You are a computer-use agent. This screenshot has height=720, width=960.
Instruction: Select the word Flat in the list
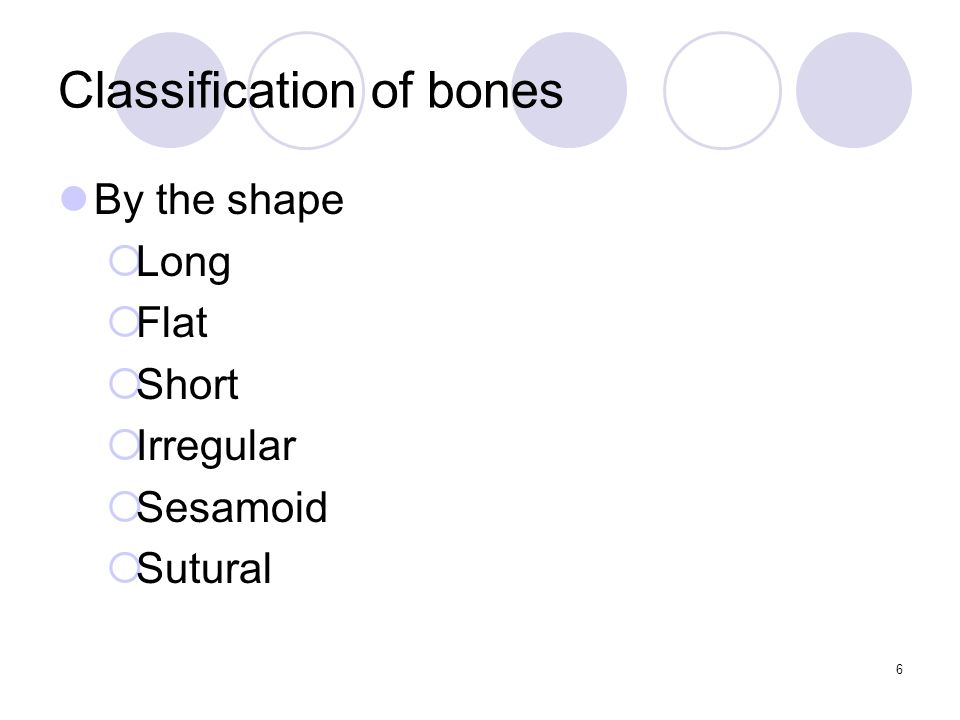click(172, 323)
